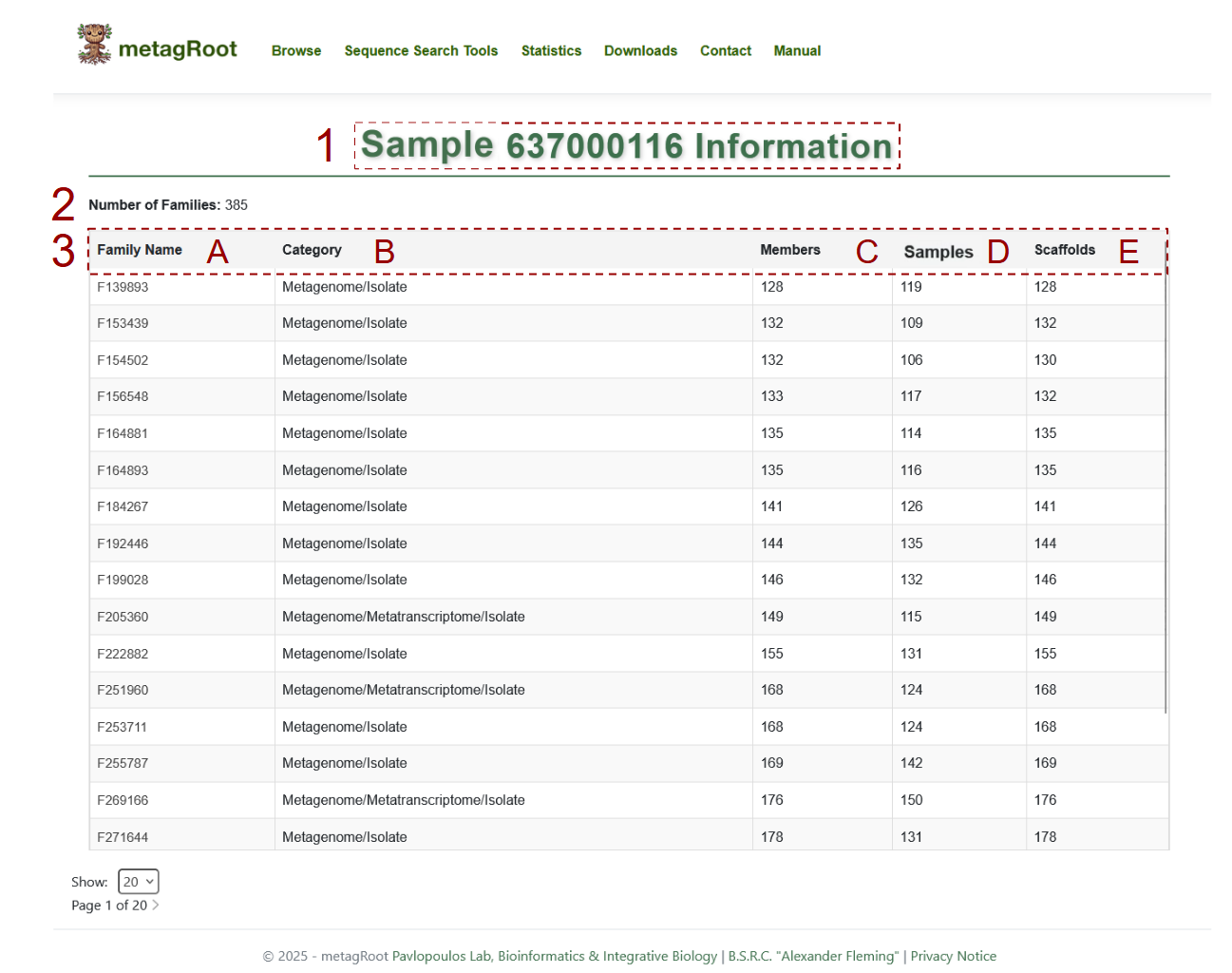Sort table by Scaffolds column header

(1065, 250)
